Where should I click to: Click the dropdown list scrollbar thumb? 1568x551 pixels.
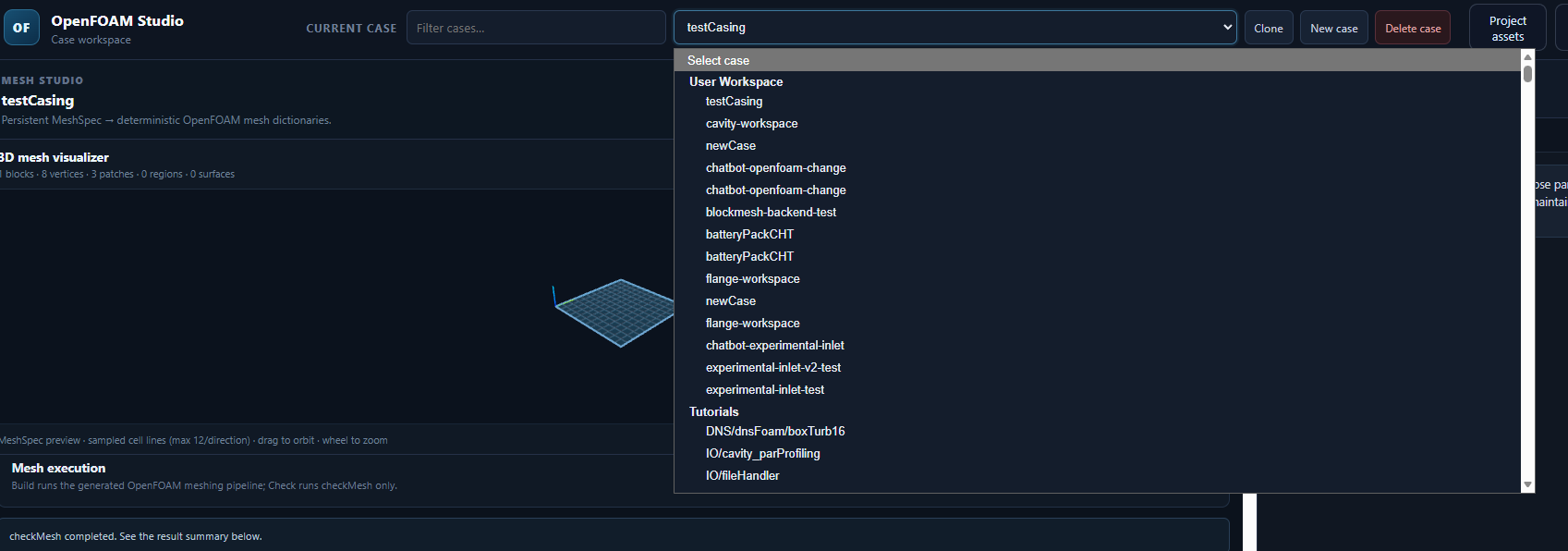(x=1527, y=74)
